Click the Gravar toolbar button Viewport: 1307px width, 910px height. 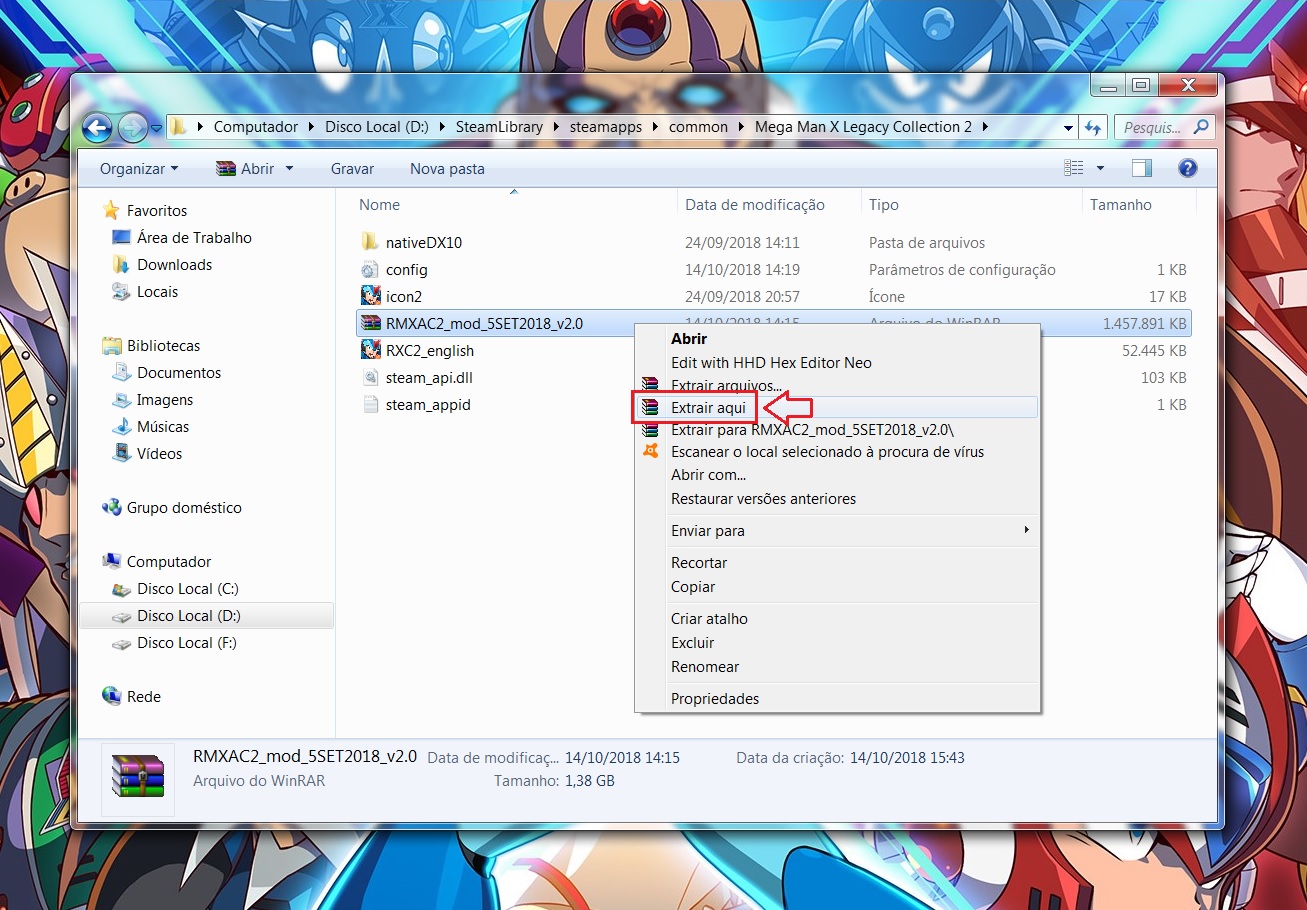pos(352,169)
